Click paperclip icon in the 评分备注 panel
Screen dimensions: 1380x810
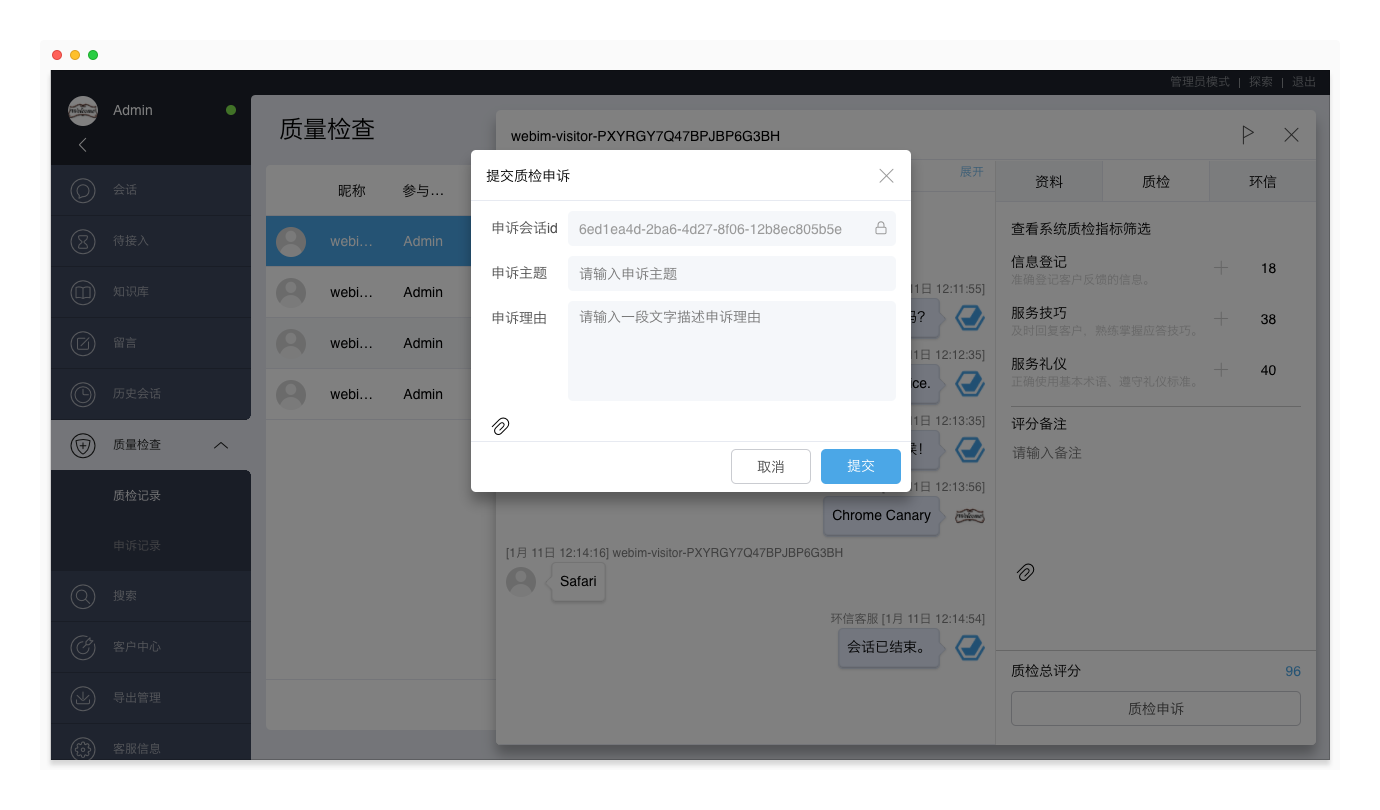tap(1025, 572)
